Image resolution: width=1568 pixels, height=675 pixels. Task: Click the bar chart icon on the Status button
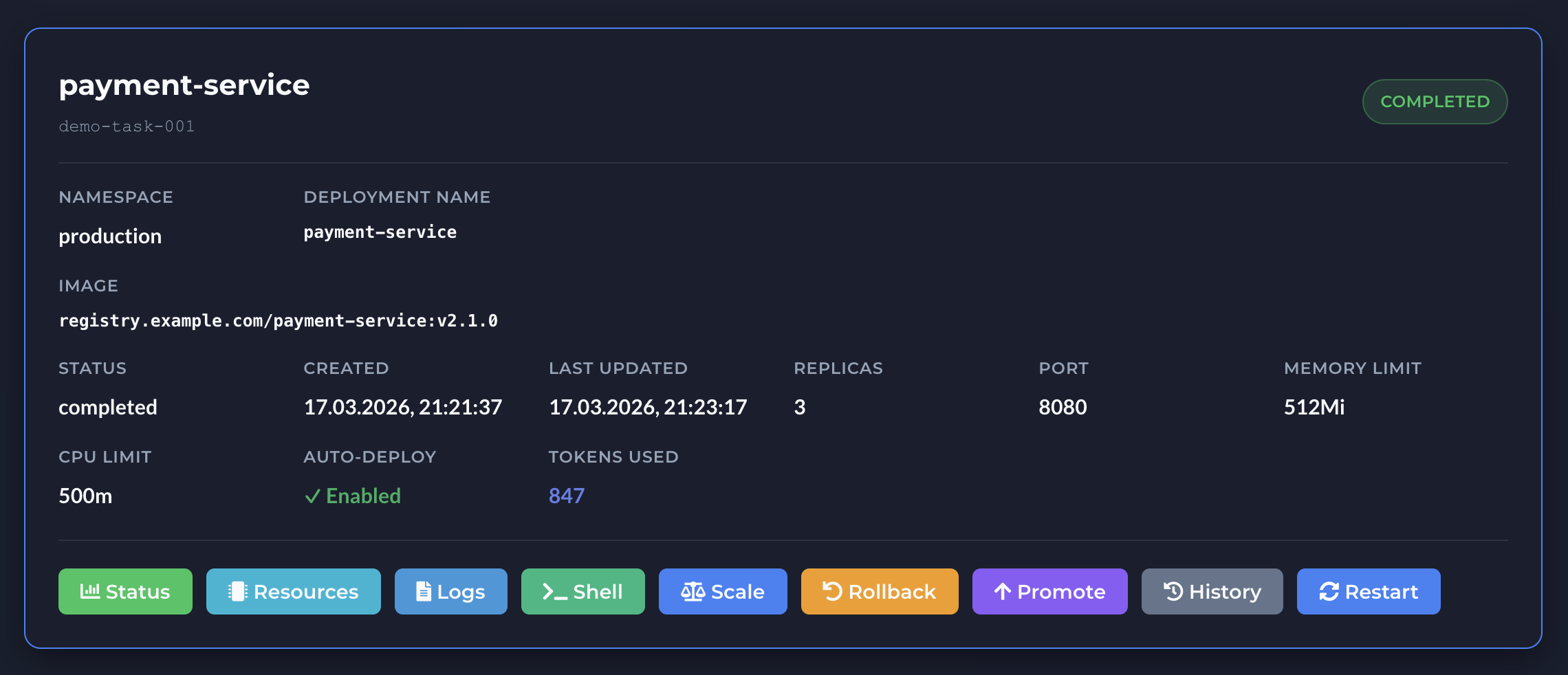[x=88, y=590]
